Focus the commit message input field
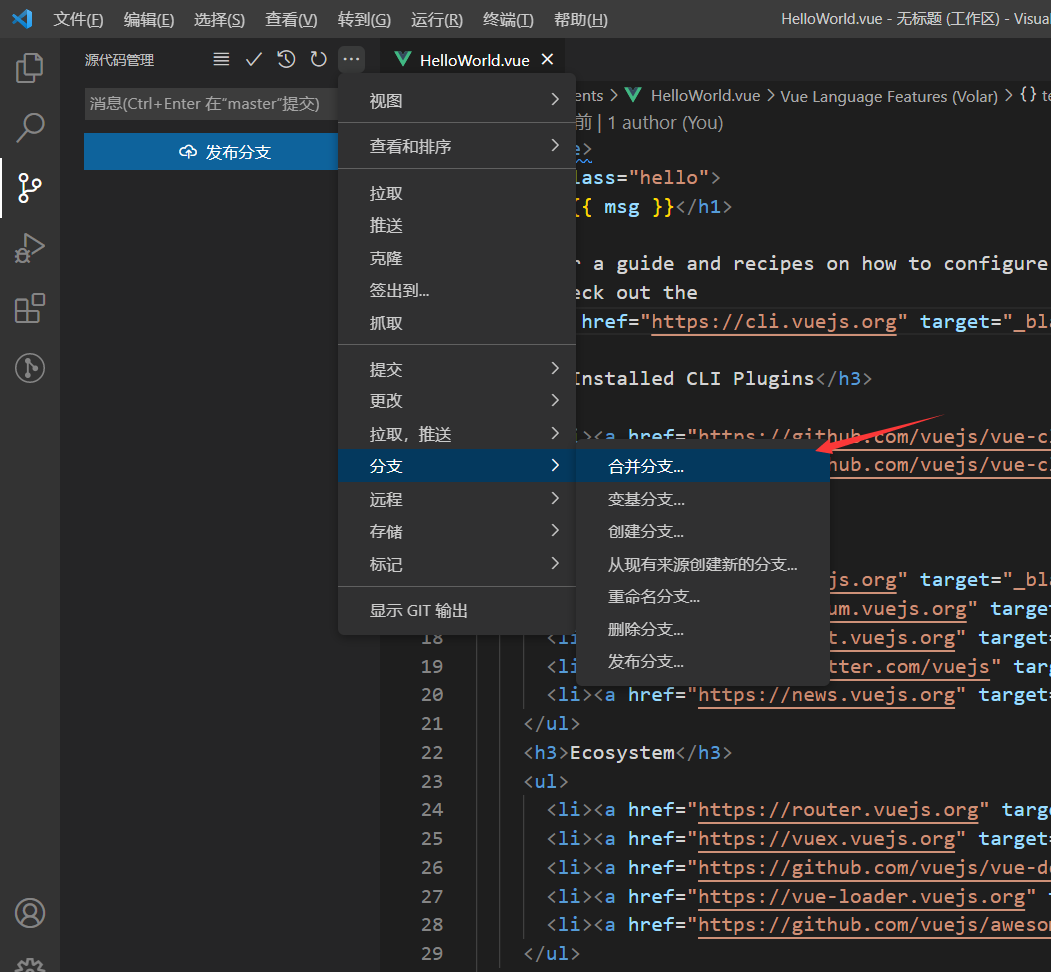 point(211,104)
